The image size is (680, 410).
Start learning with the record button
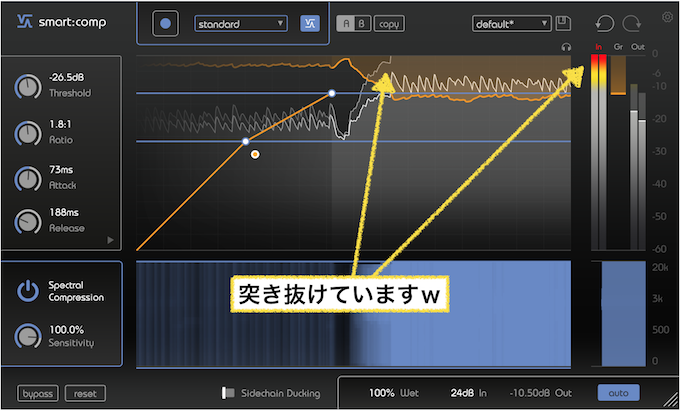point(165,23)
